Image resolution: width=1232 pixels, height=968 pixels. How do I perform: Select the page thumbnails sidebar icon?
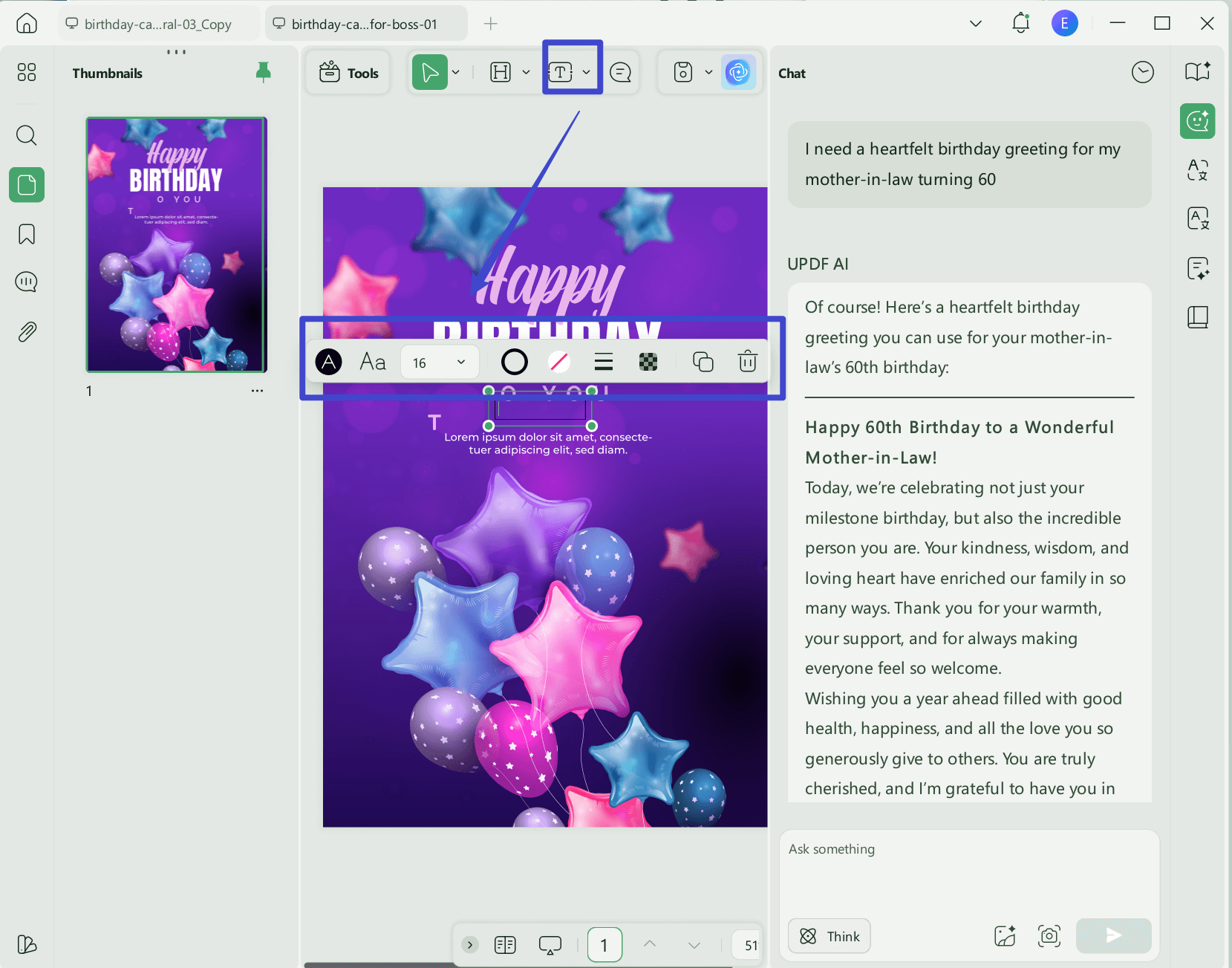[27, 184]
